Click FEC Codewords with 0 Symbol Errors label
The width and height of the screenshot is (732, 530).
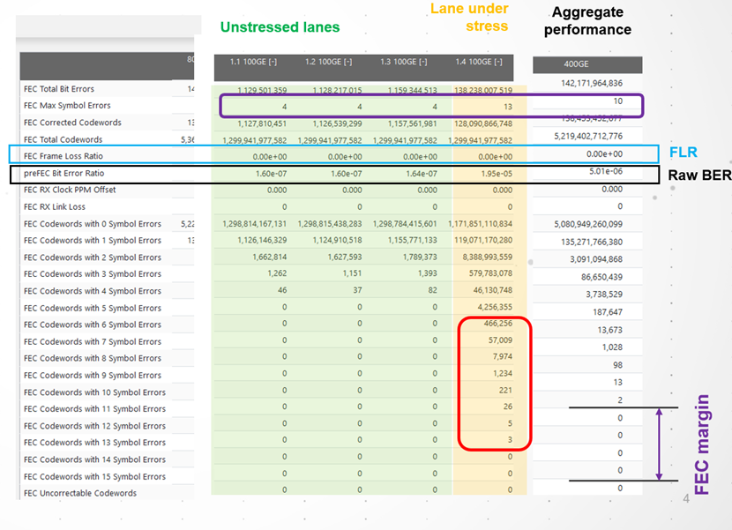pos(92,224)
